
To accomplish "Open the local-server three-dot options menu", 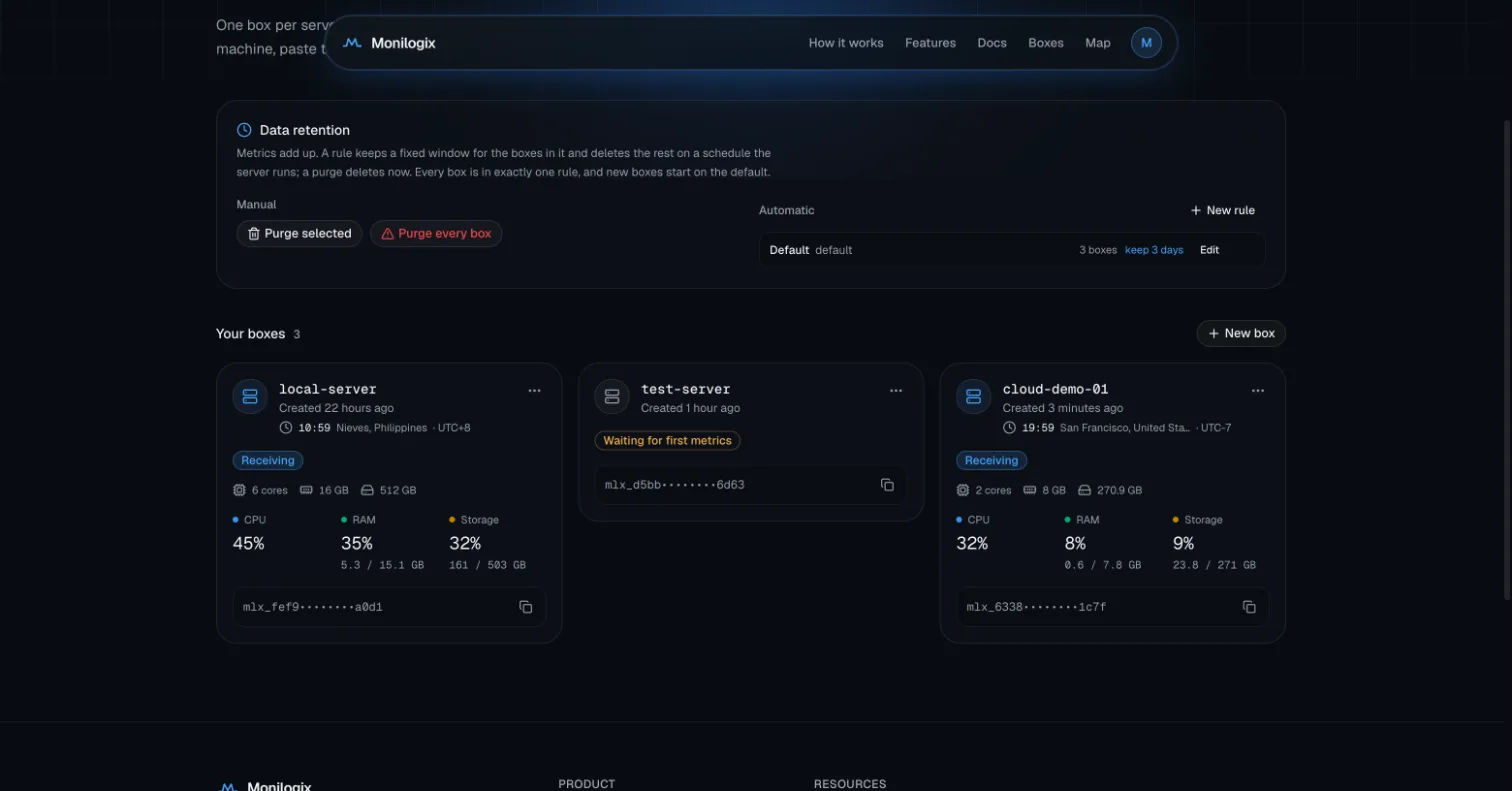I will pos(534,390).
